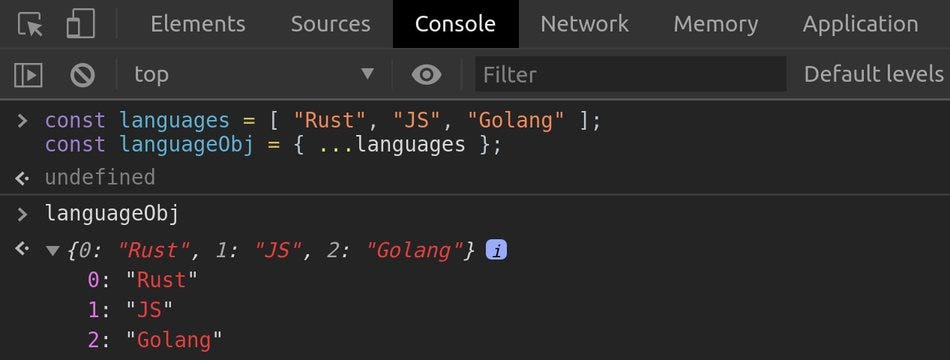The image size is (950, 360).
Task: Collapse the expanded languageObj object triangle
Action: pyautogui.click(x=53, y=250)
